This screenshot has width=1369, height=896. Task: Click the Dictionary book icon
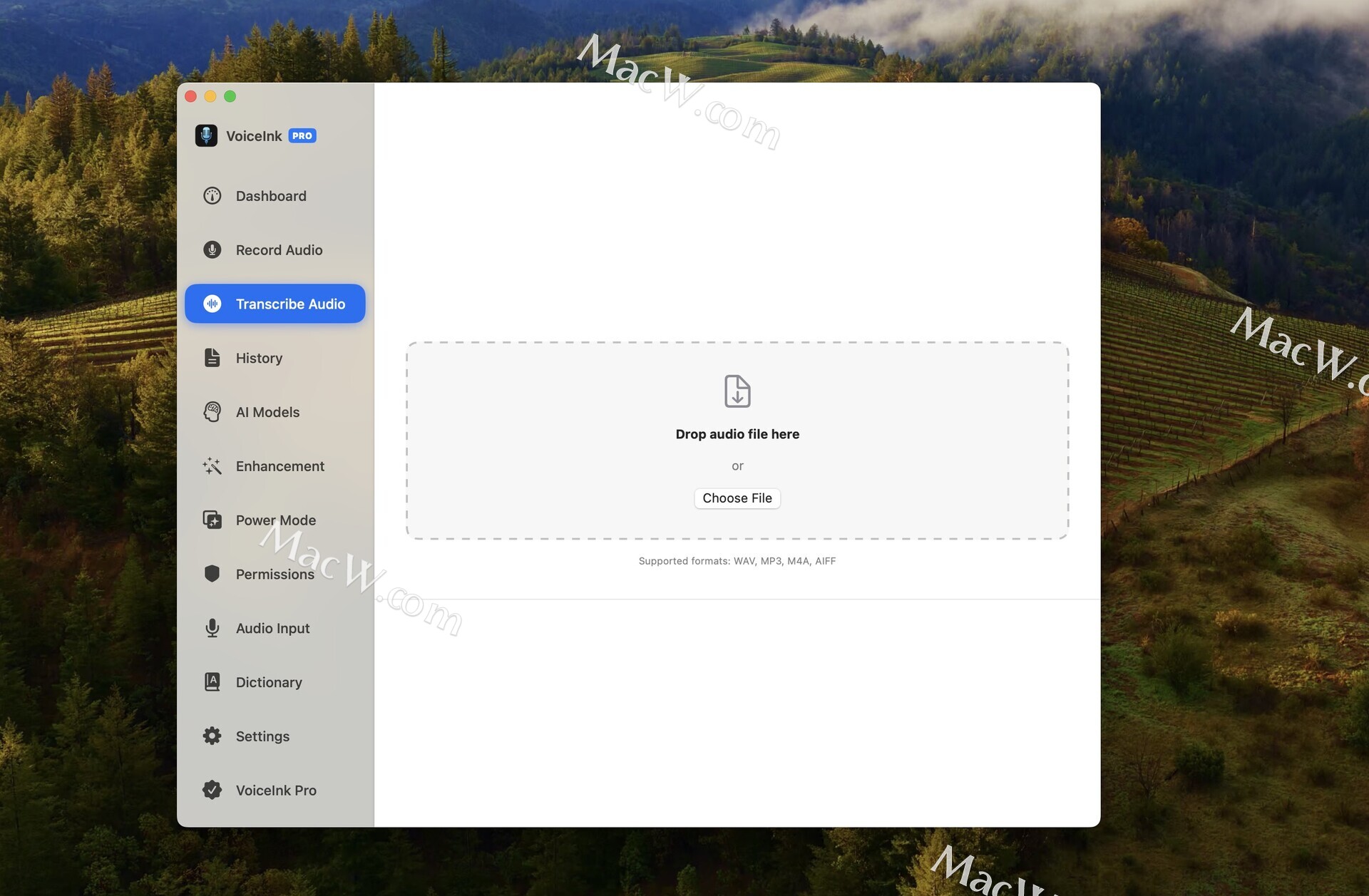pos(212,682)
